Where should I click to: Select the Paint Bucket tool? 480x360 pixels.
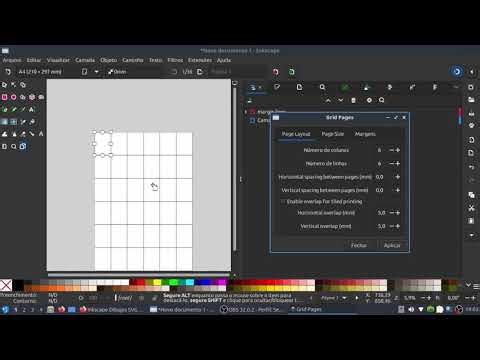(32, 122)
